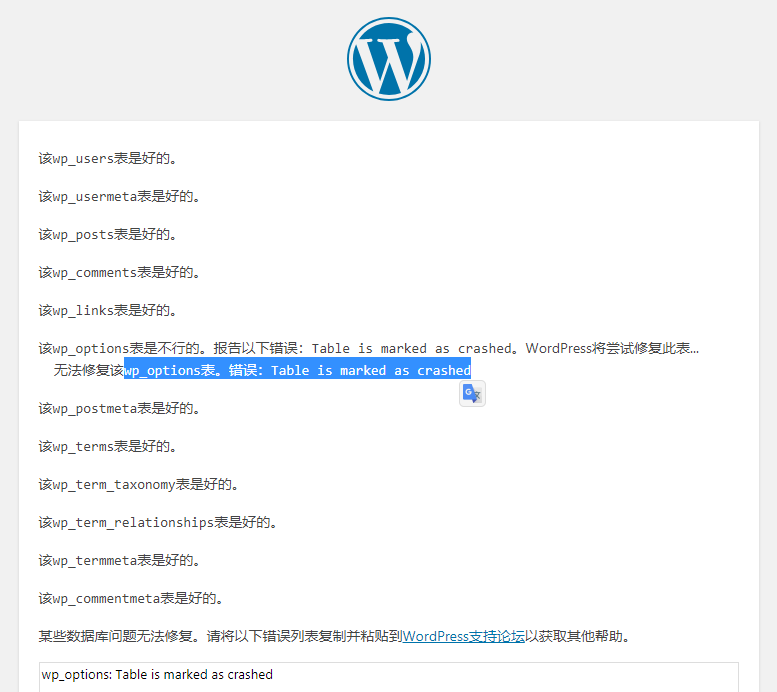
Task: Click the text 该wp_postmeta表是好的
Action: (x=119, y=408)
